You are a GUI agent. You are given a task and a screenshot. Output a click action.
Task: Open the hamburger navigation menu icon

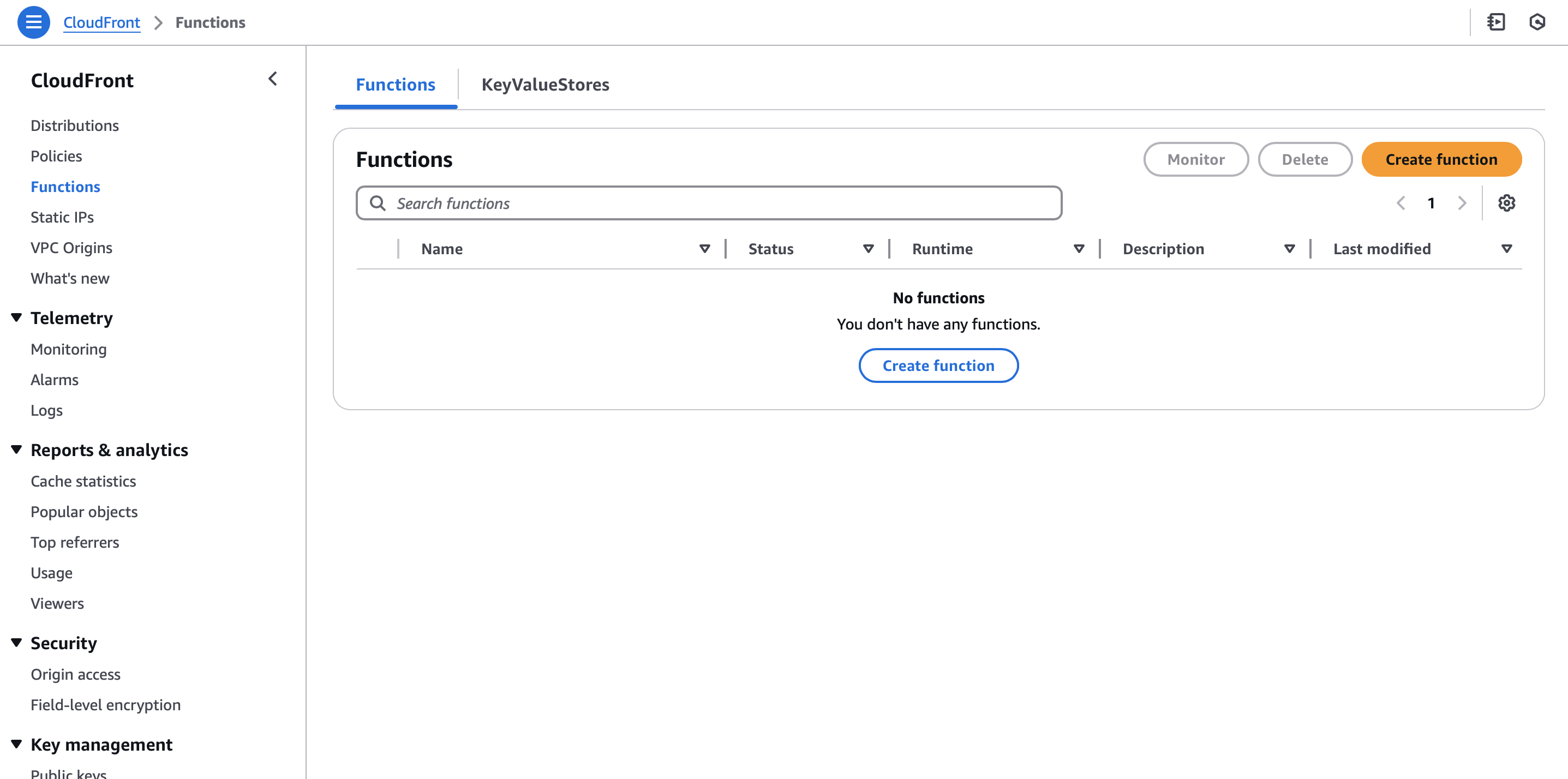[33, 22]
